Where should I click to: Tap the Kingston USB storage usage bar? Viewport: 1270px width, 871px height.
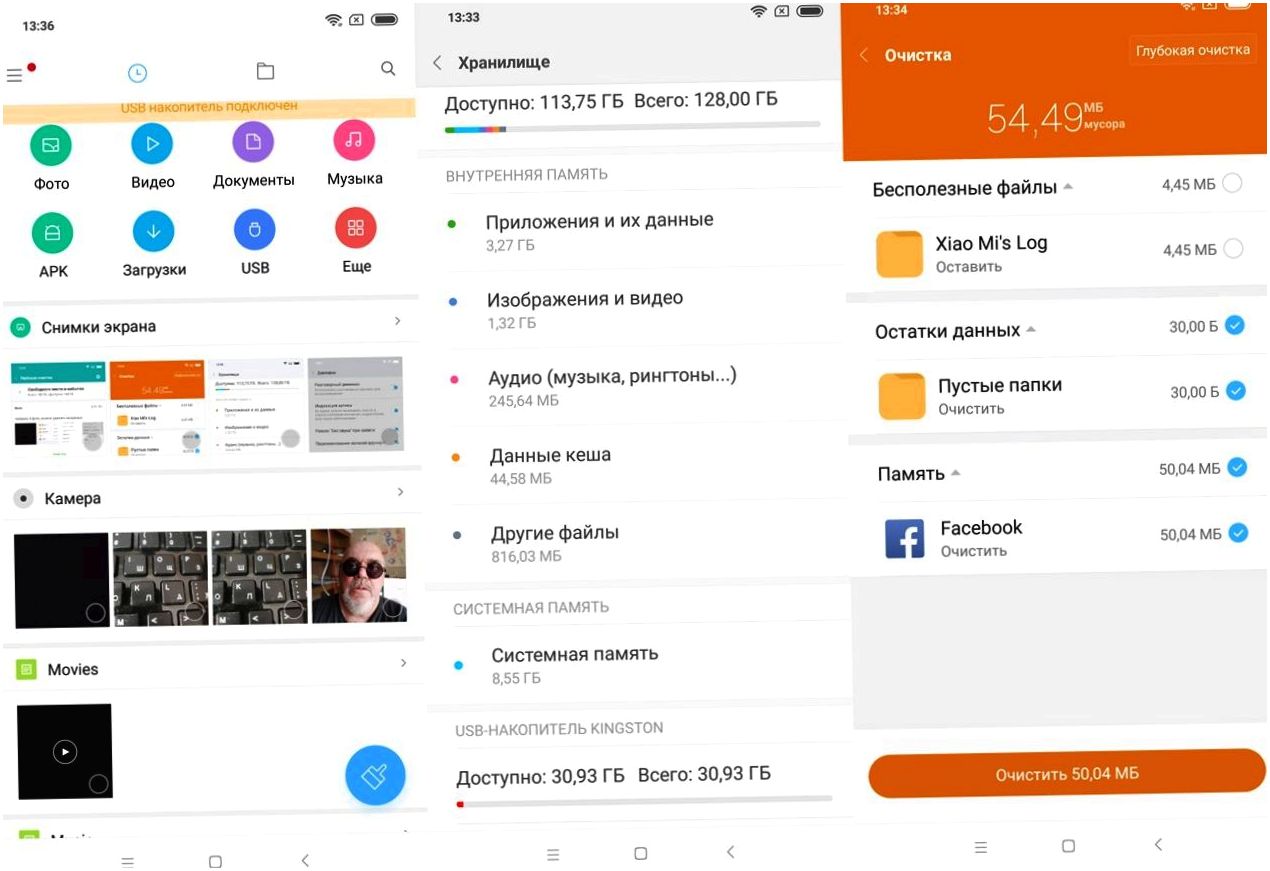[644, 801]
